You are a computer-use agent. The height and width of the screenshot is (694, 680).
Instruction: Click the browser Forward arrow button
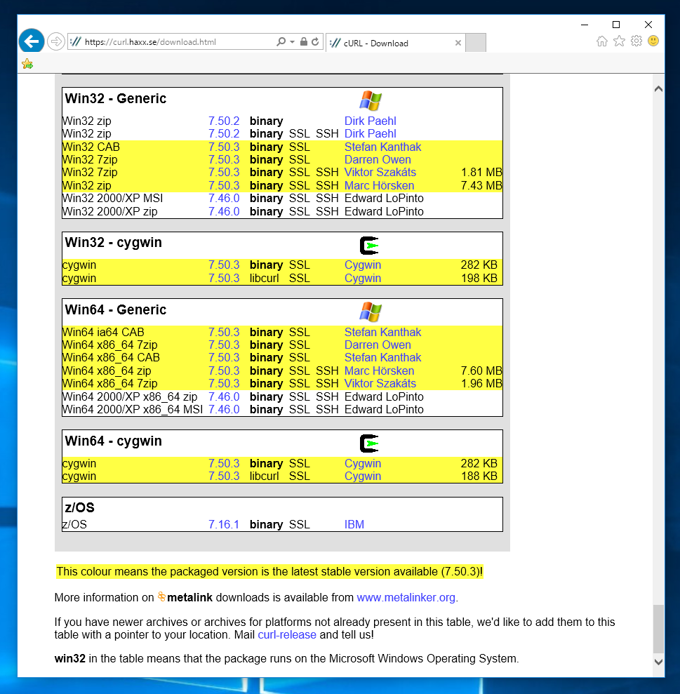tap(56, 42)
